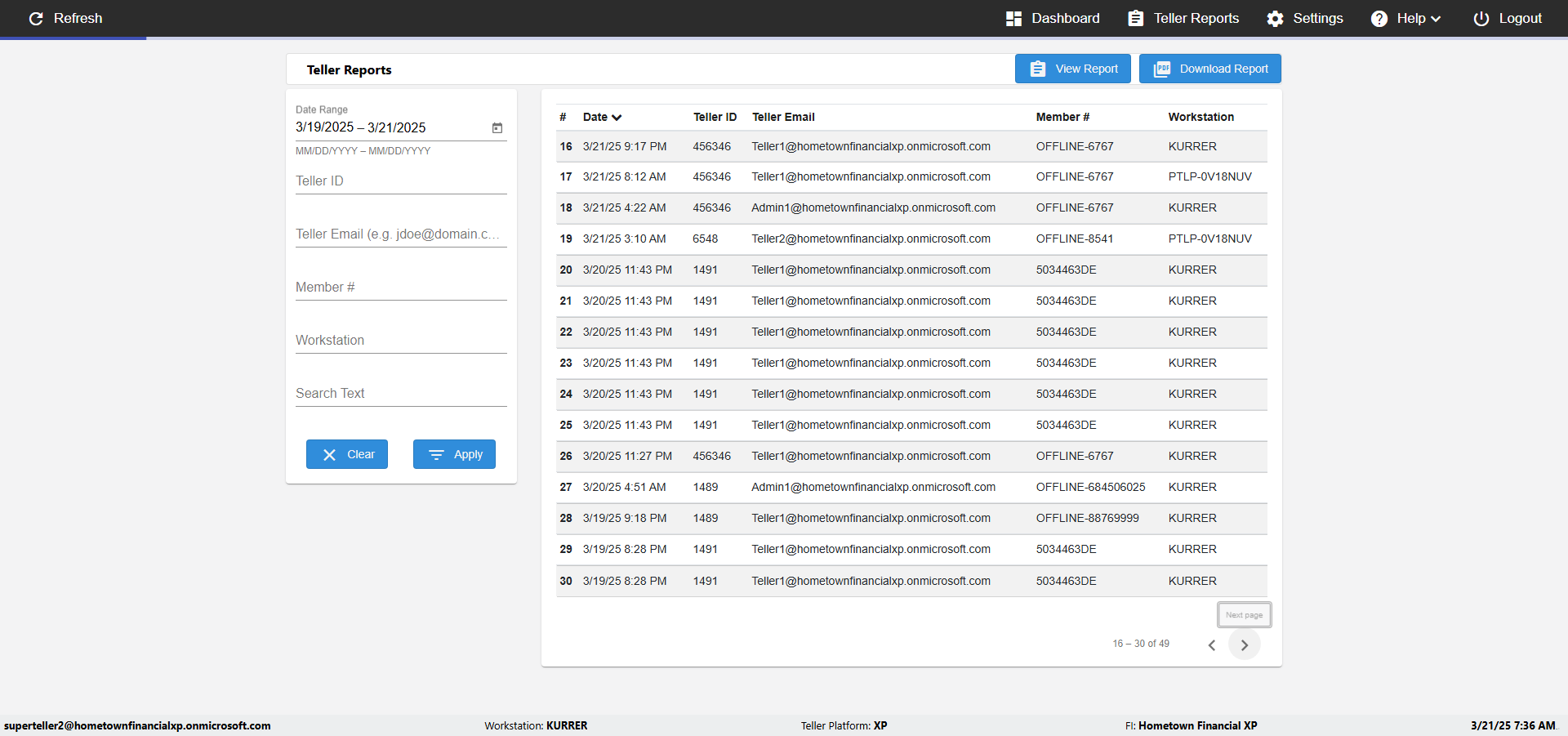Viewport: 1568px width, 736px height.
Task: Focus the Search Text filter field
Action: tap(401, 393)
